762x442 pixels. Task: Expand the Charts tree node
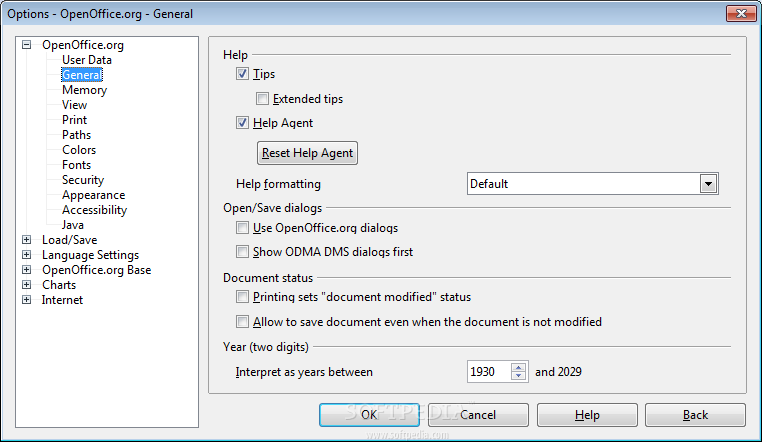point(27,285)
